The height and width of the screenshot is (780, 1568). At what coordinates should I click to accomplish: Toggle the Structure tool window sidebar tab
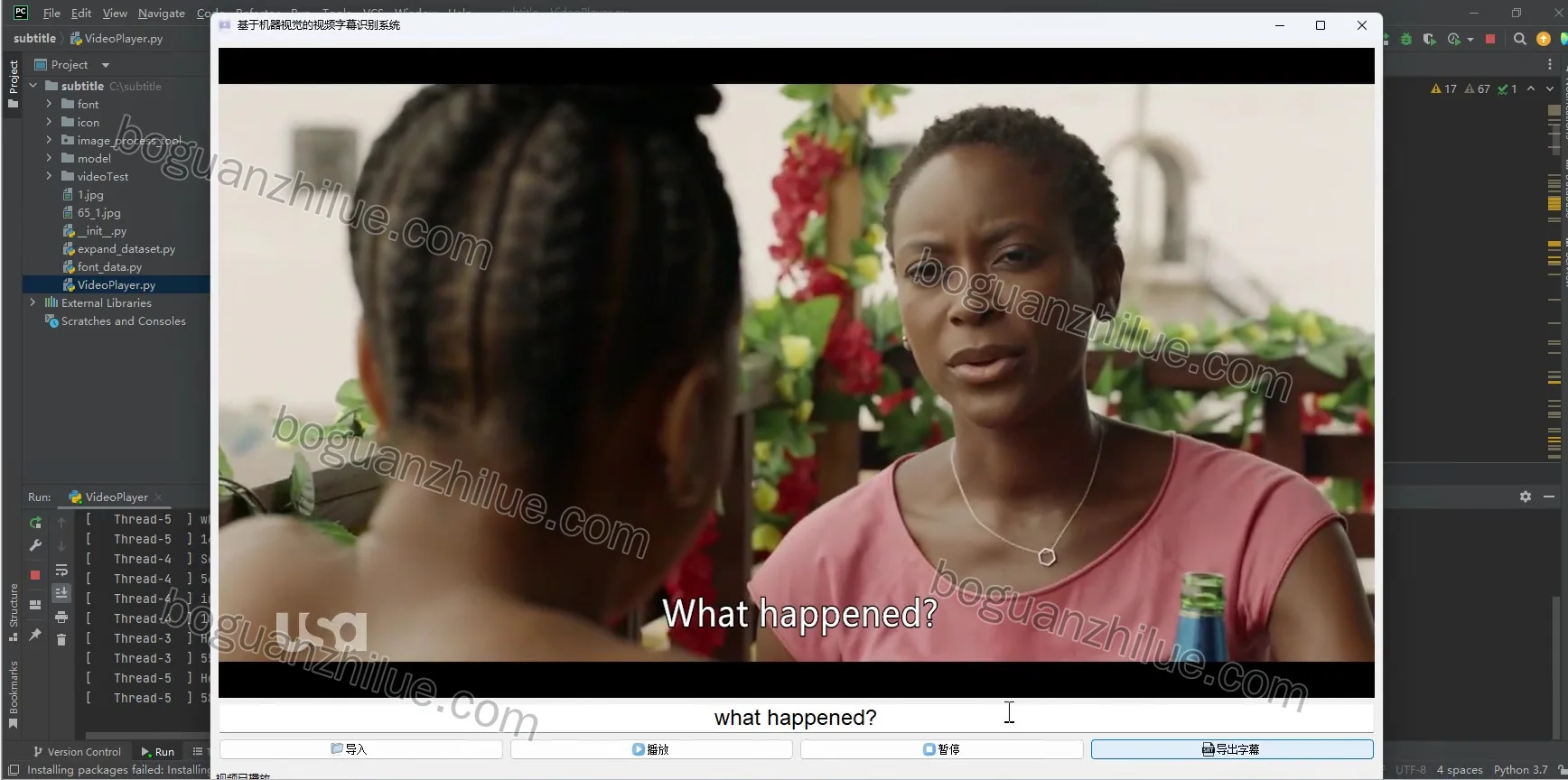(x=13, y=612)
